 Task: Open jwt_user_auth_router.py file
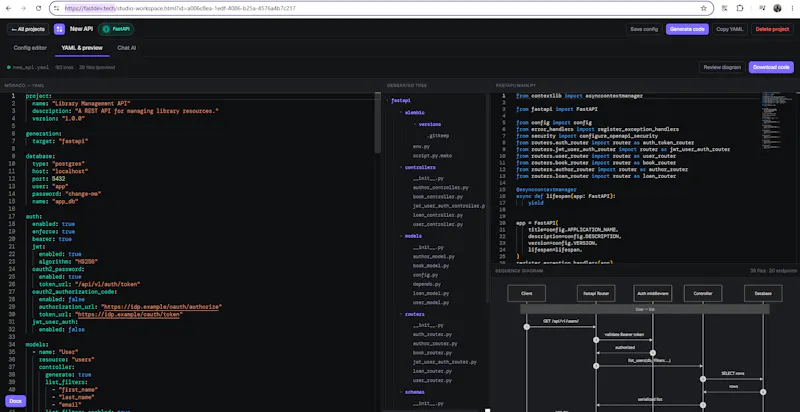coord(445,362)
